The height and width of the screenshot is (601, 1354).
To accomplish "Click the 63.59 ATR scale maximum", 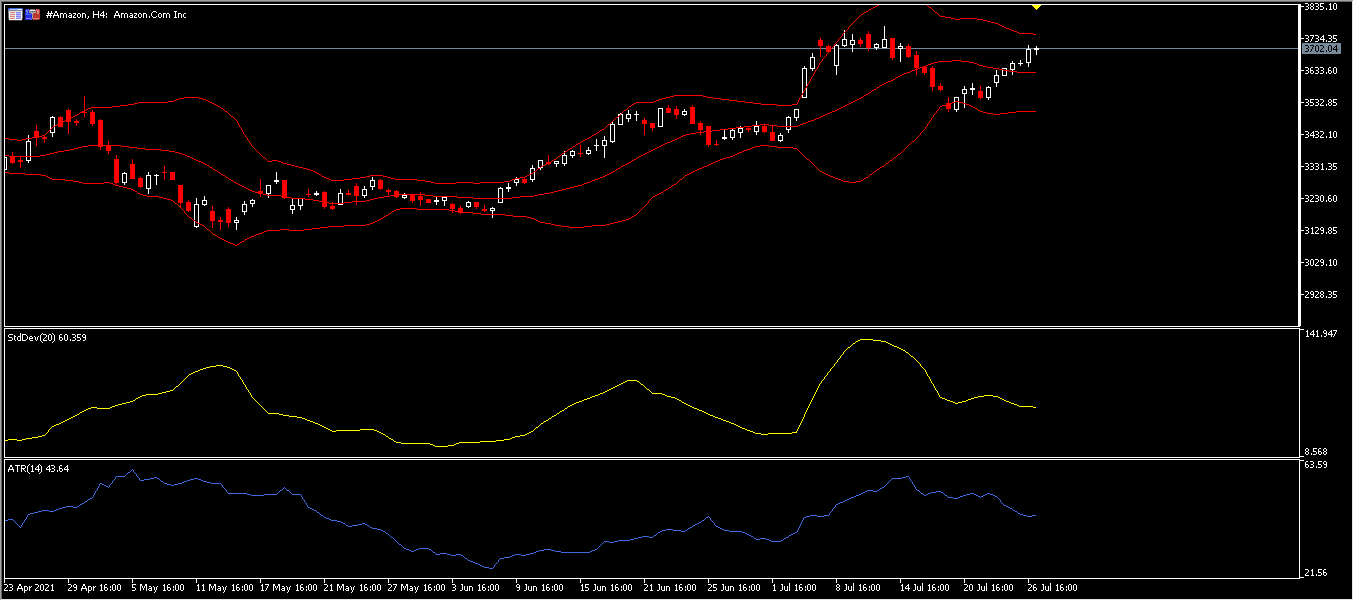I will coord(1316,465).
